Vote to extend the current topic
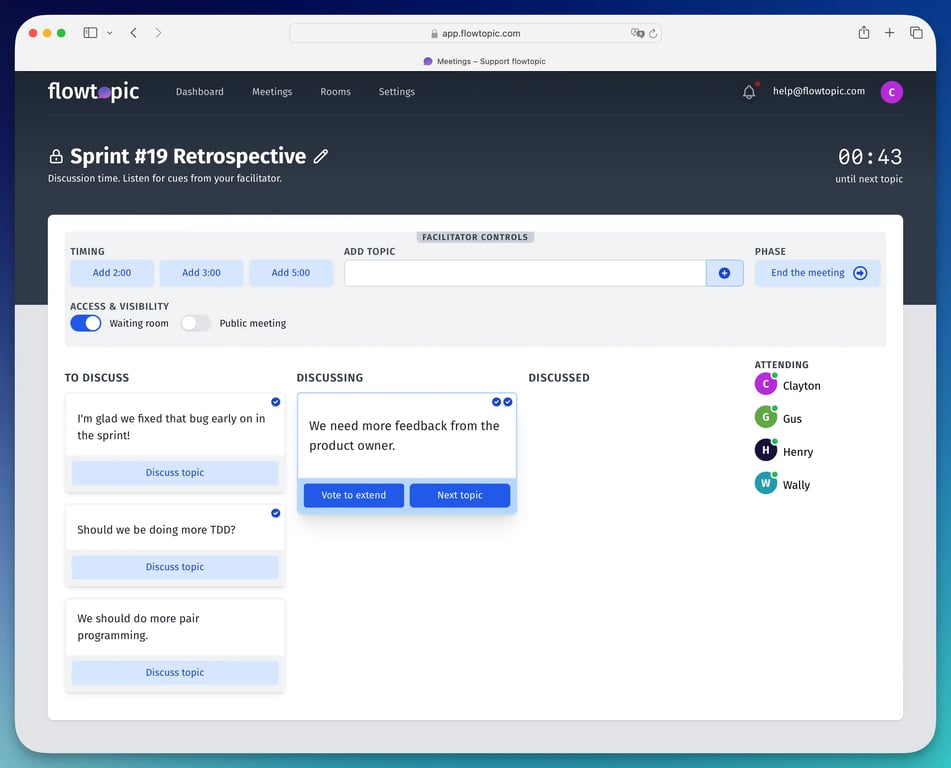This screenshot has width=951, height=768. click(x=354, y=495)
